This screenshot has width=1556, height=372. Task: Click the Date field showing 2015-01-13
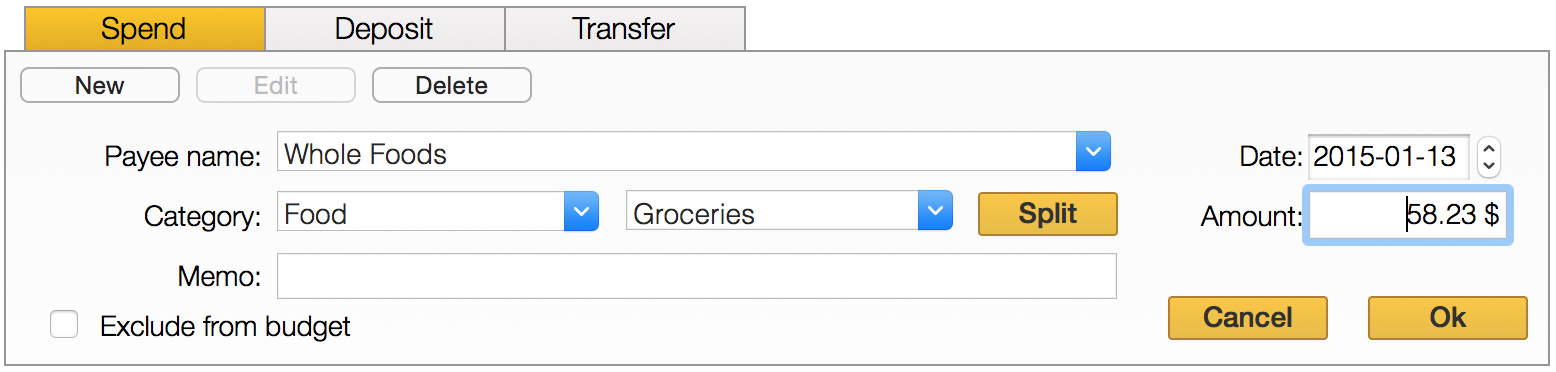[1389, 156]
